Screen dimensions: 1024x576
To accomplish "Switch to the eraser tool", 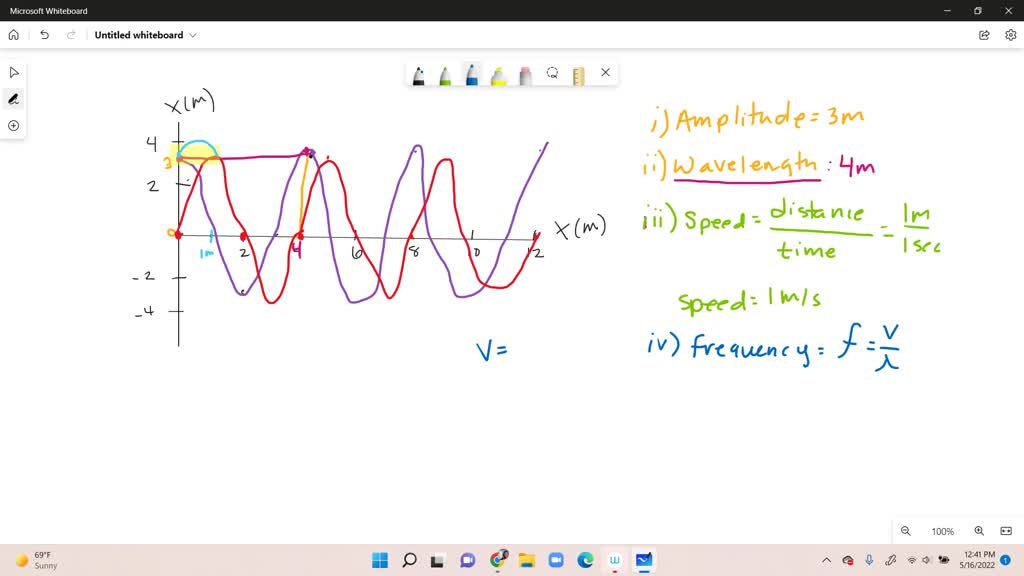I will tap(524, 73).
